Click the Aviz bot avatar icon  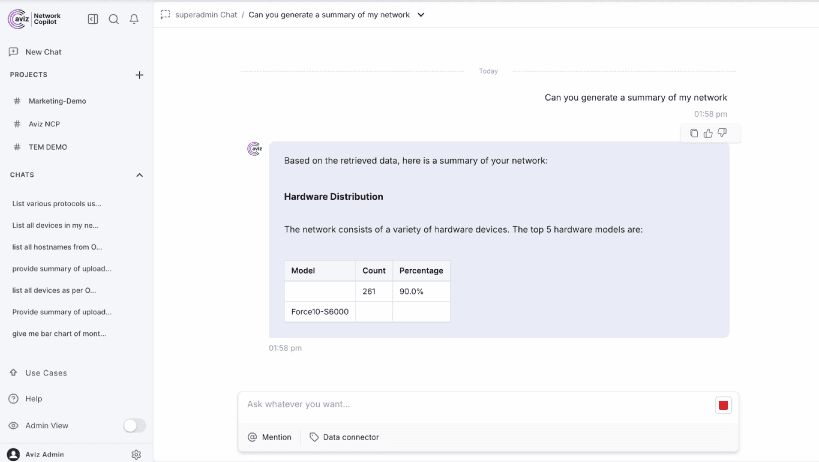point(254,149)
